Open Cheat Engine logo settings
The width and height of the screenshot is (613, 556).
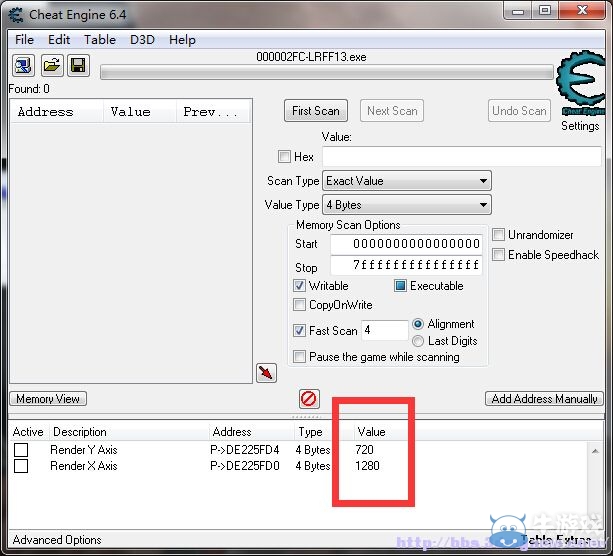(x=582, y=83)
